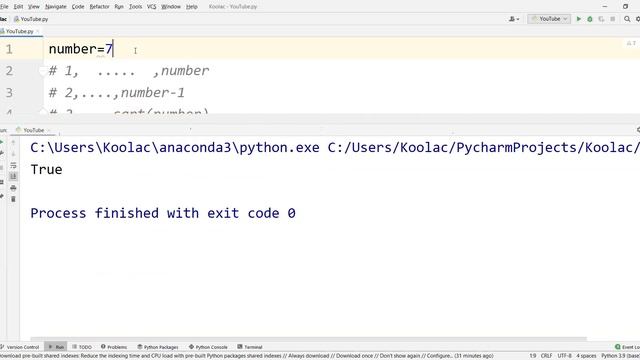Click the CRLF line separator in status bar
Screen dimensions: 640x360
[546, 356]
